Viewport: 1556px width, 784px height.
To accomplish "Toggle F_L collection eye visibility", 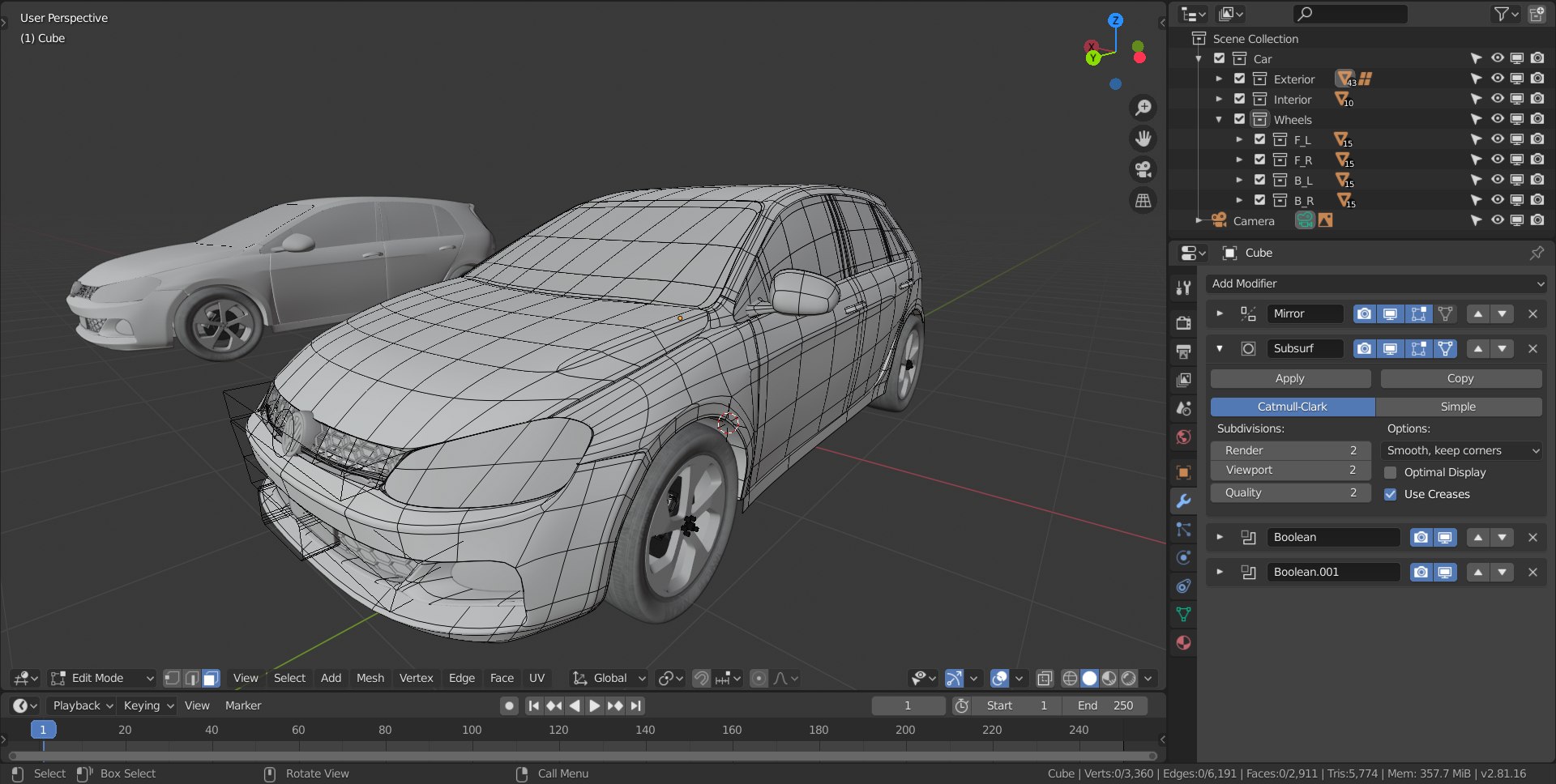I will [1497, 139].
